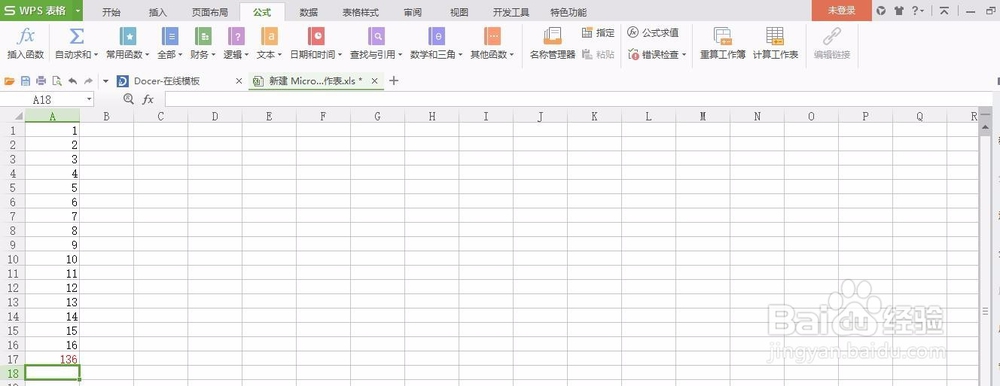Click inside the formula bar input field
Viewport: 1000px width, 386px height.
point(579,99)
